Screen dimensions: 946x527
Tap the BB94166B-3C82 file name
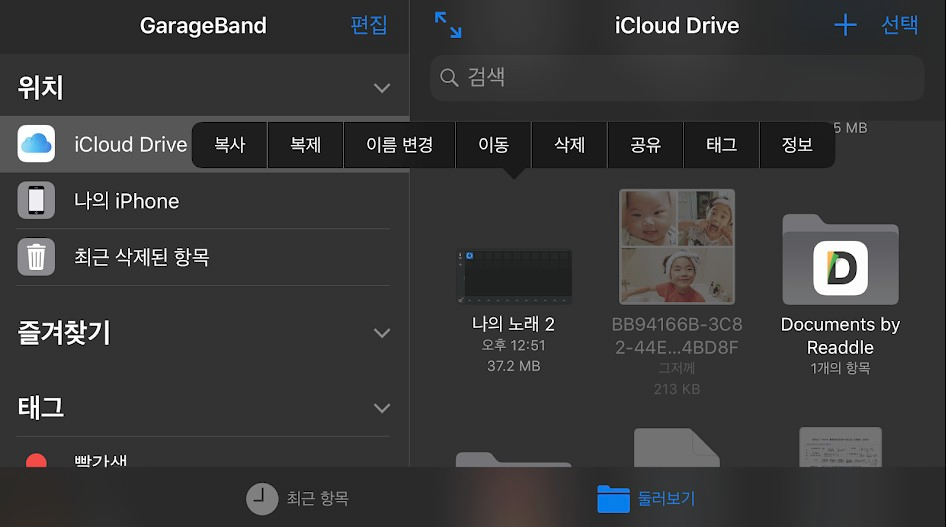(x=677, y=336)
